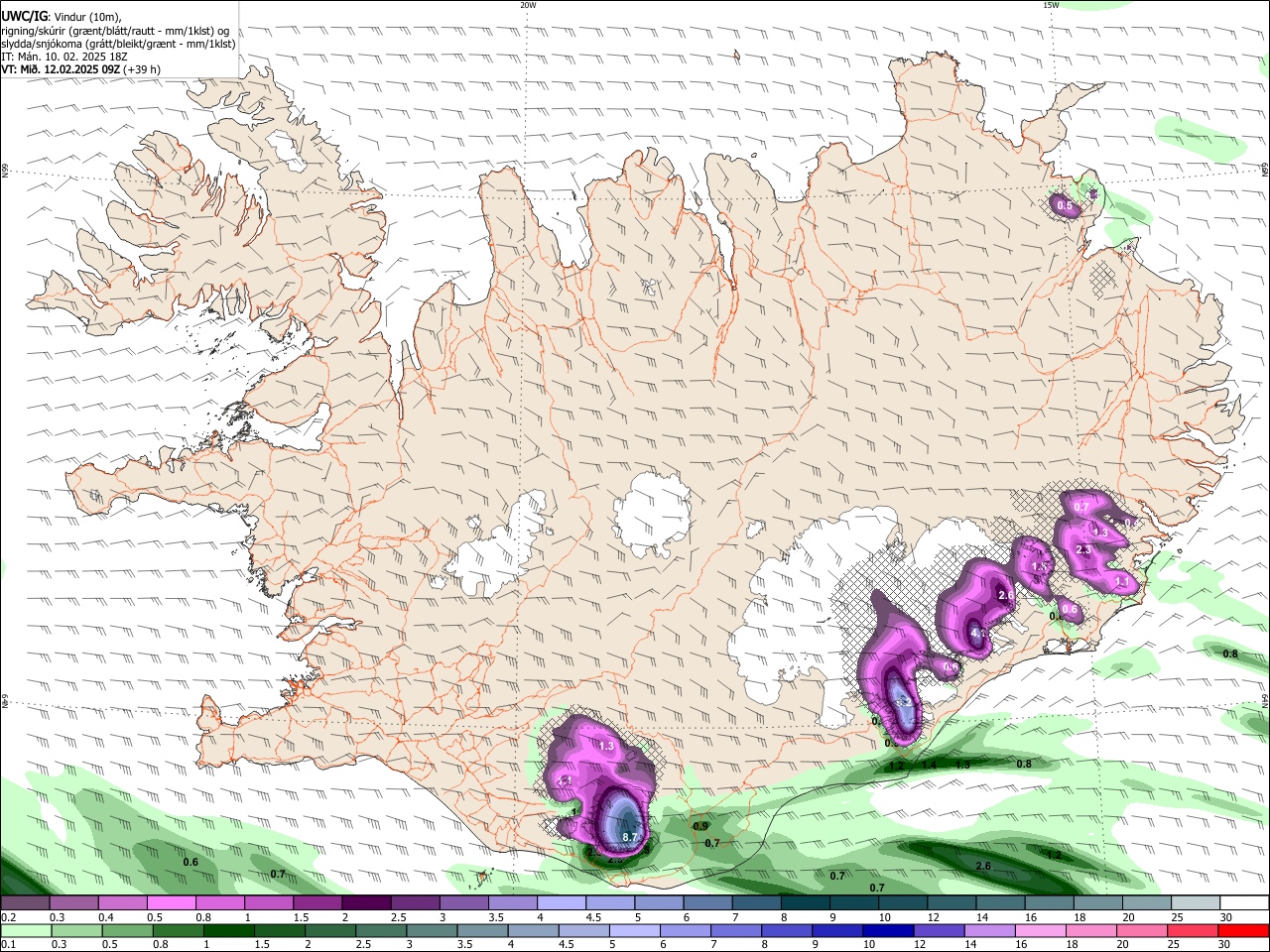Select the white 30 mm swatch on upper snow scale

[1244, 902]
